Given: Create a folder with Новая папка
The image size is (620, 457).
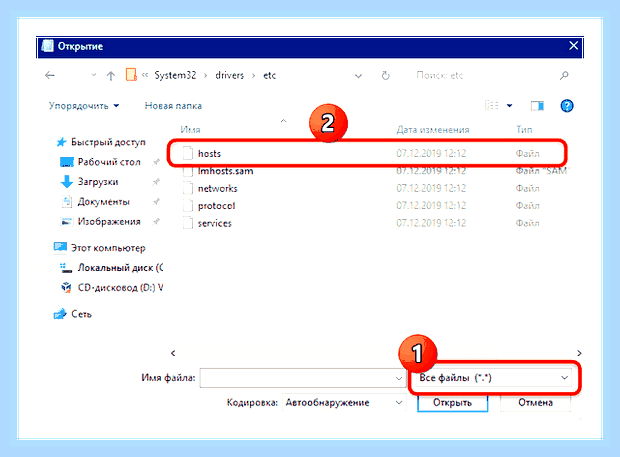Looking at the screenshot, I should click(173, 106).
